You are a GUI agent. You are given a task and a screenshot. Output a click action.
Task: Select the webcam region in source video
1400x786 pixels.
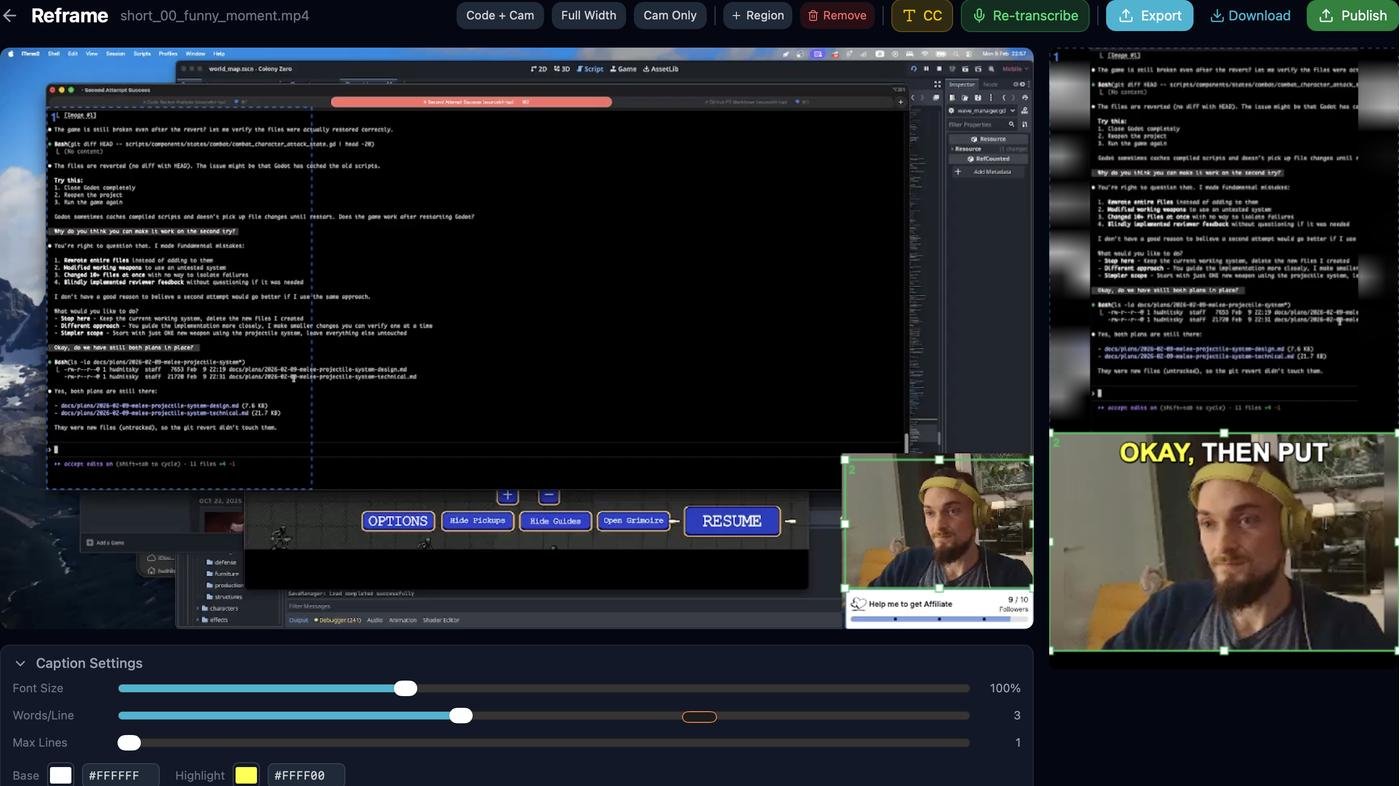click(x=938, y=523)
